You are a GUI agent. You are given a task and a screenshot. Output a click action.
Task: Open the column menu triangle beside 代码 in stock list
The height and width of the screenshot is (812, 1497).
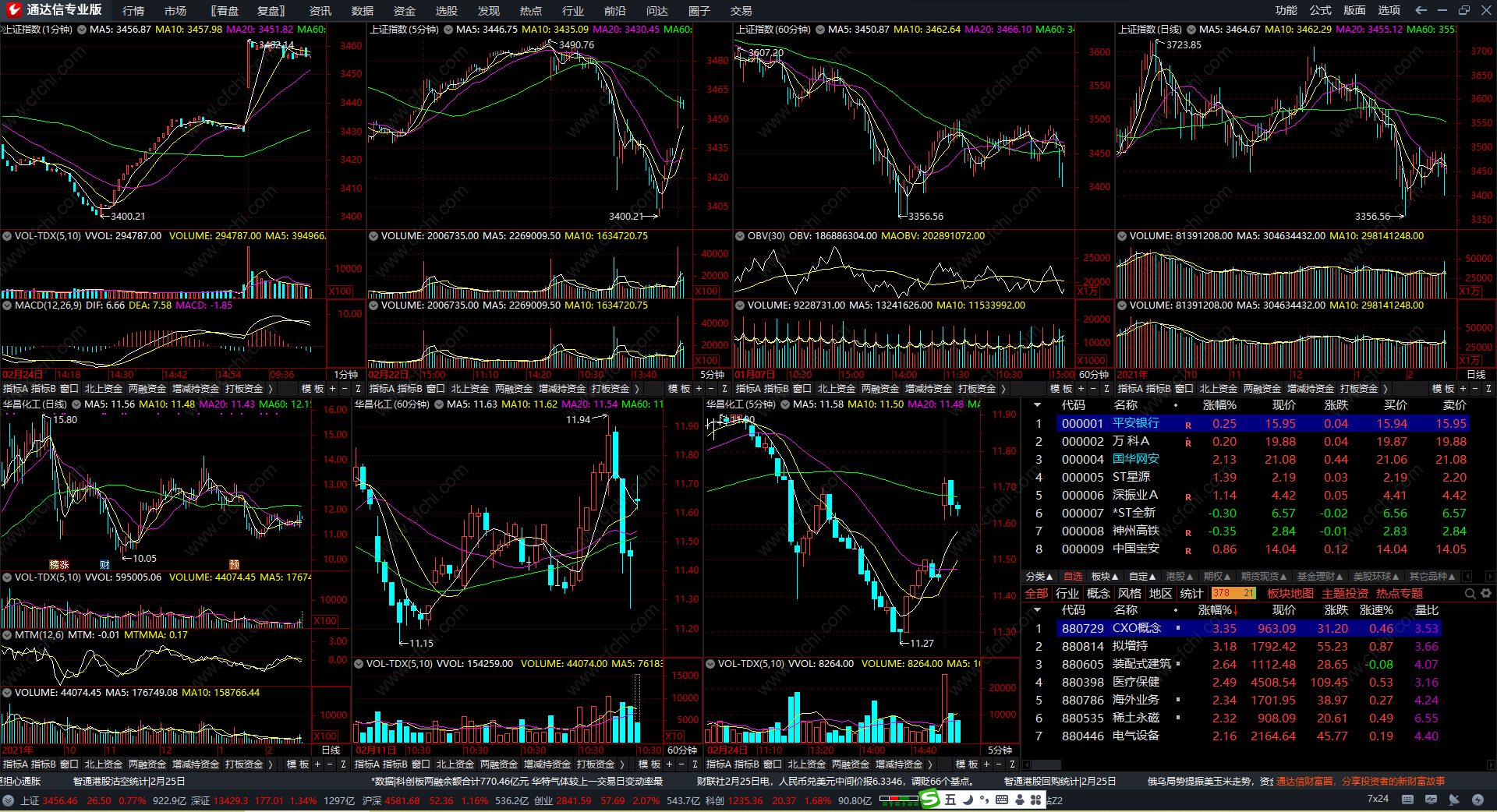(1038, 405)
